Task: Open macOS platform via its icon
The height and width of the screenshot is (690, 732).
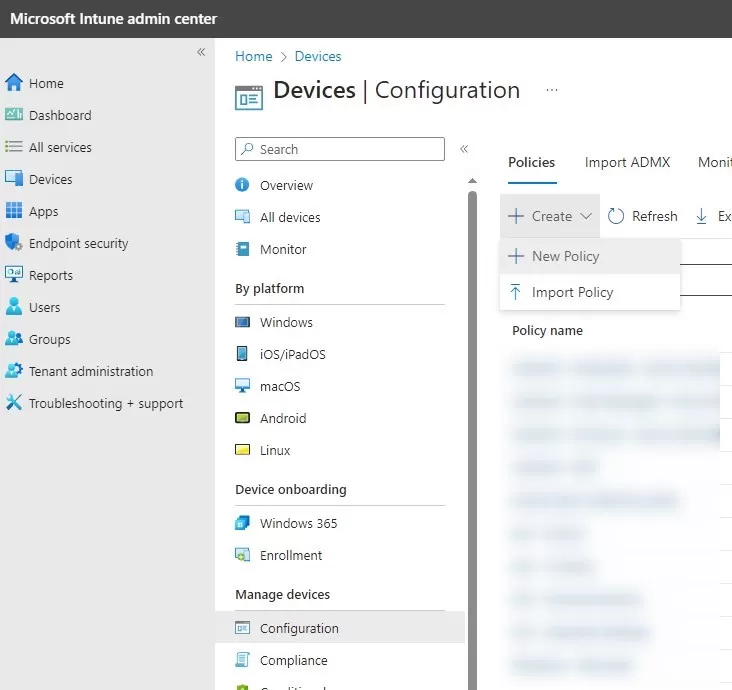Action: (x=242, y=386)
